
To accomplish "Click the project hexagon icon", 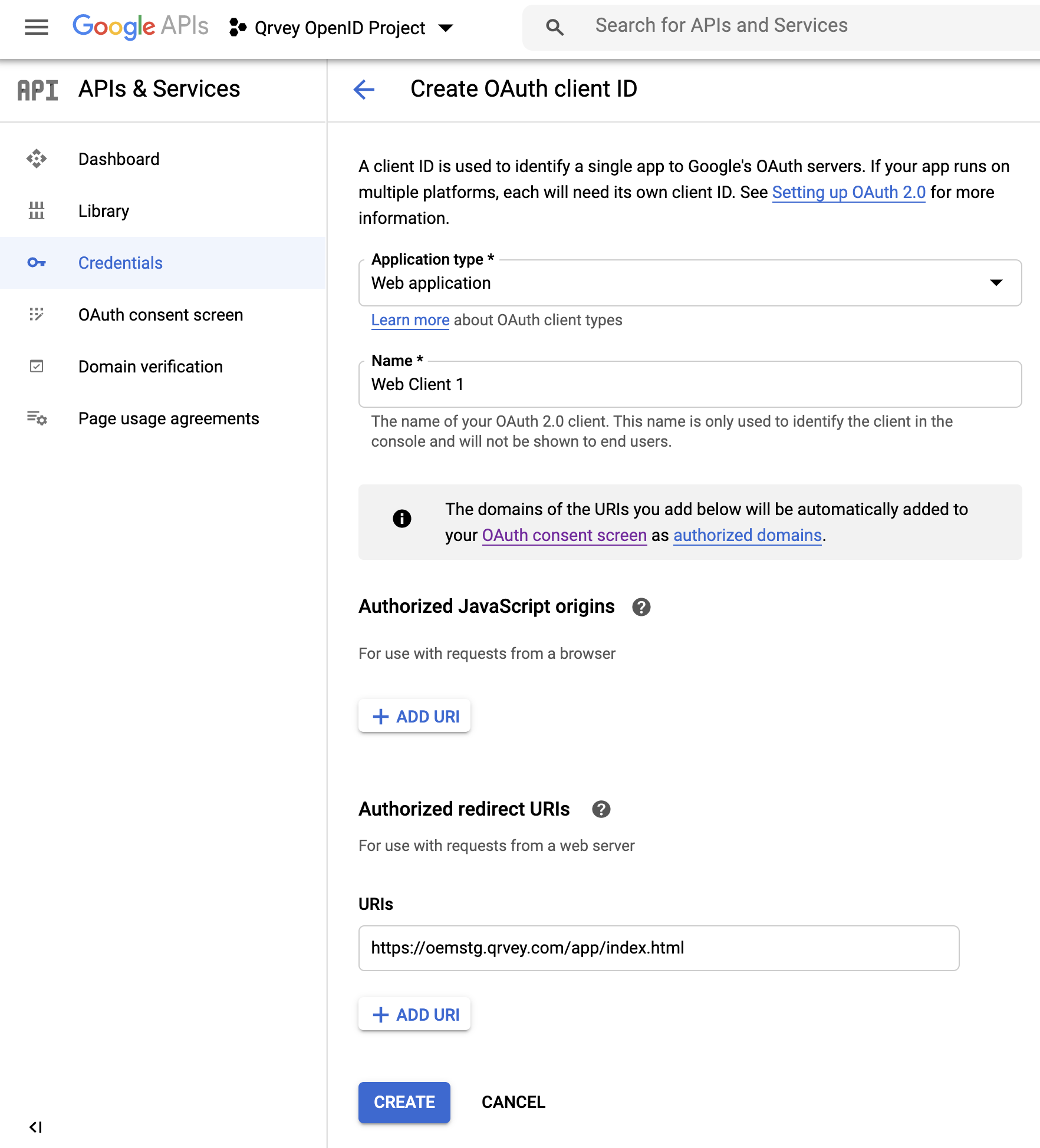I will (x=238, y=27).
